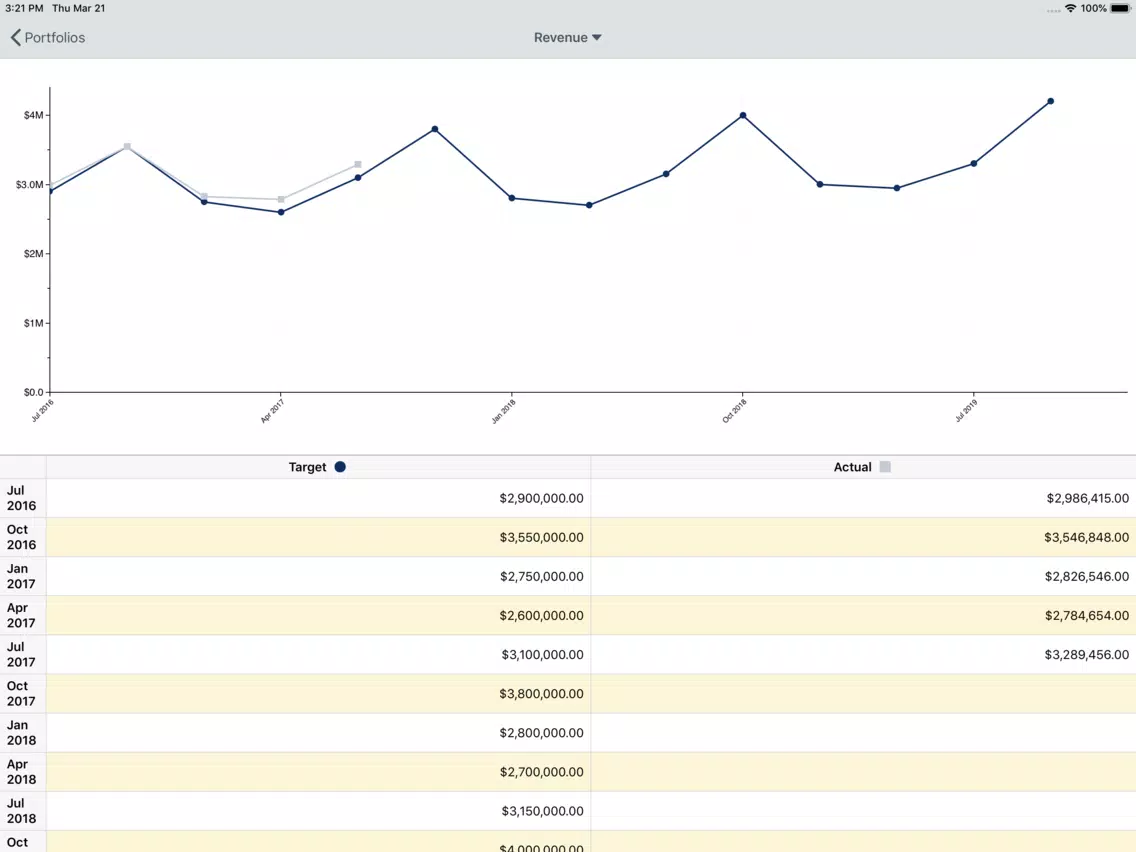Click the Jul 2019 x-axis label

pos(965,411)
